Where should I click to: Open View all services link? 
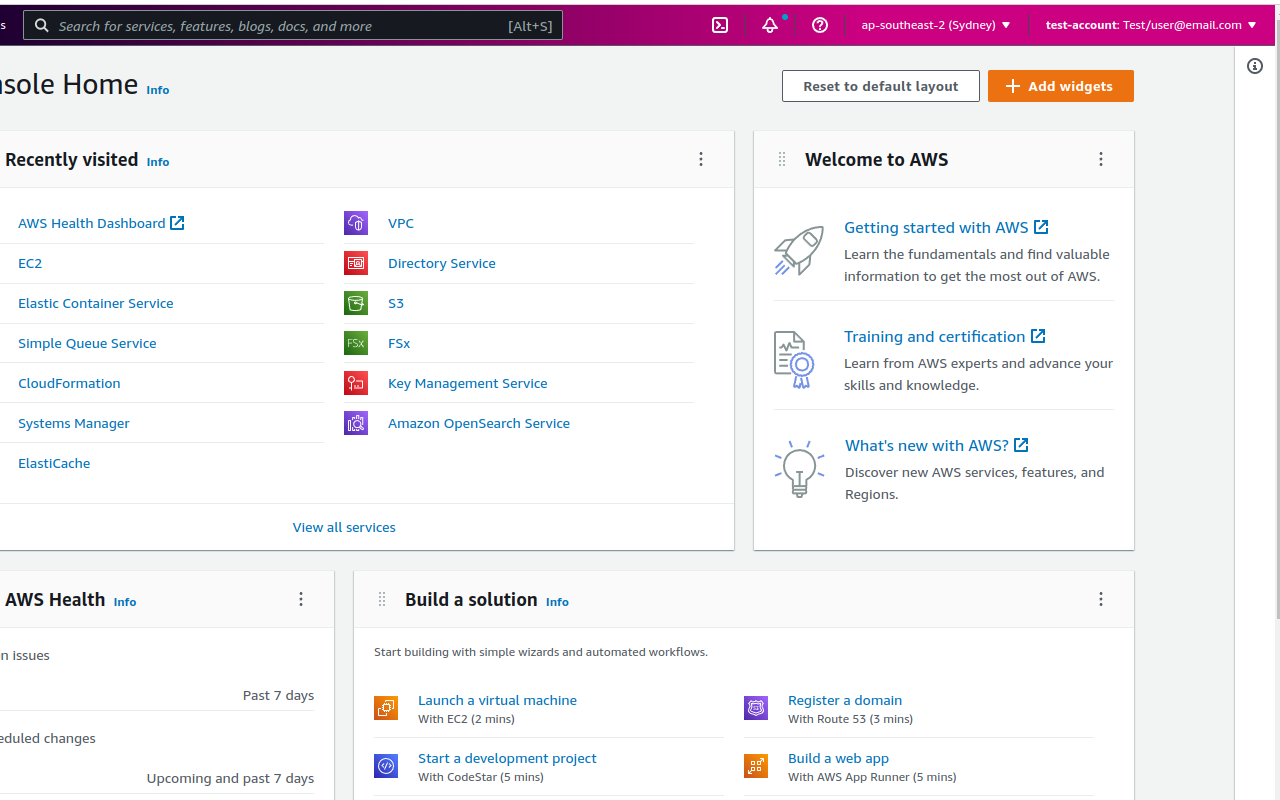344,527
